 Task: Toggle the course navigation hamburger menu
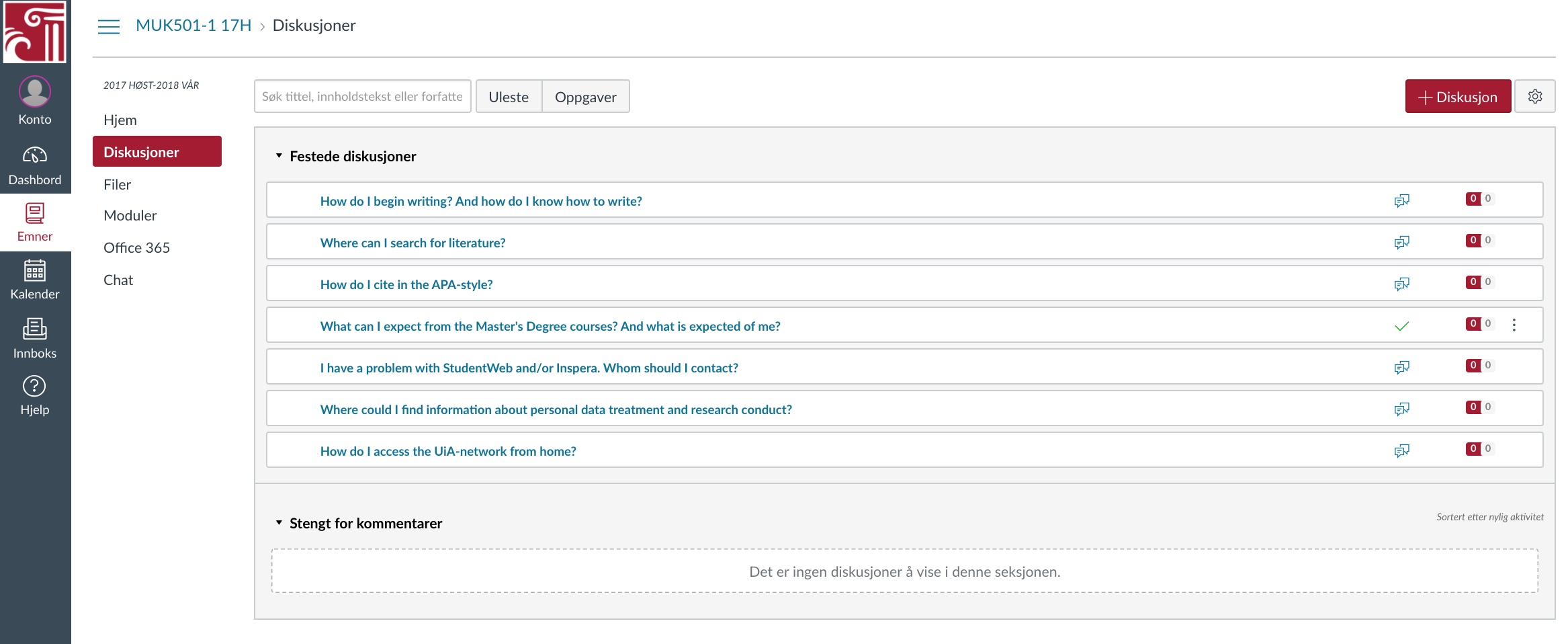point(109,26)
